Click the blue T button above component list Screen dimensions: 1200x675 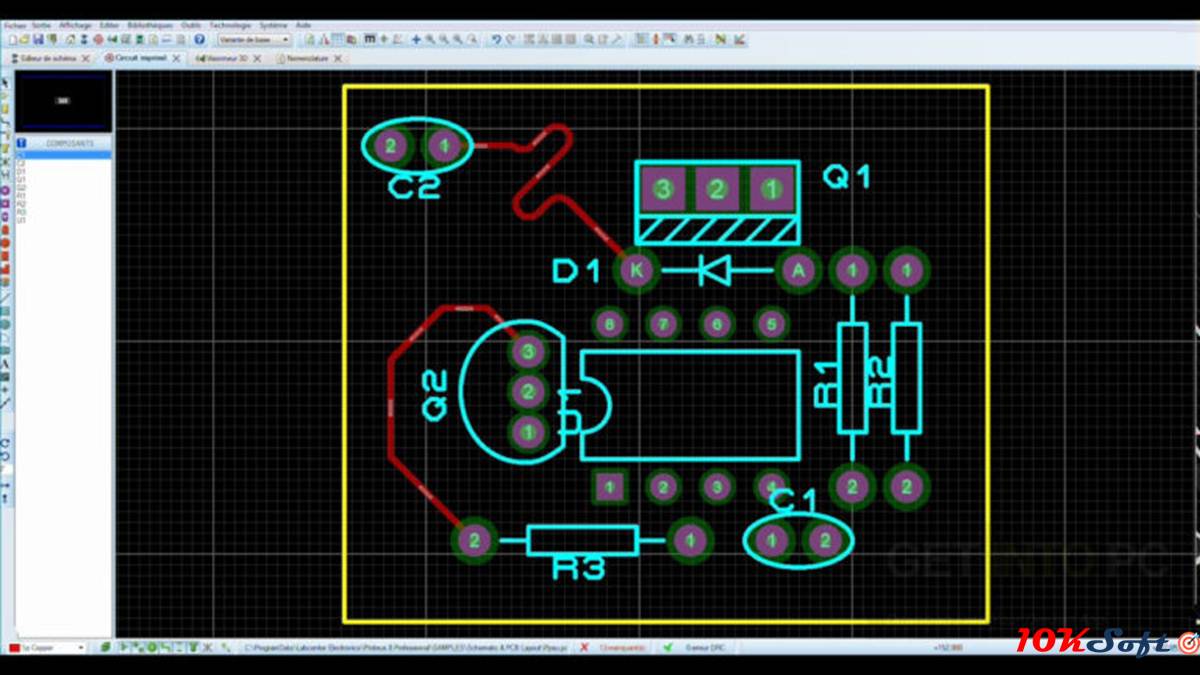point(21,143)
